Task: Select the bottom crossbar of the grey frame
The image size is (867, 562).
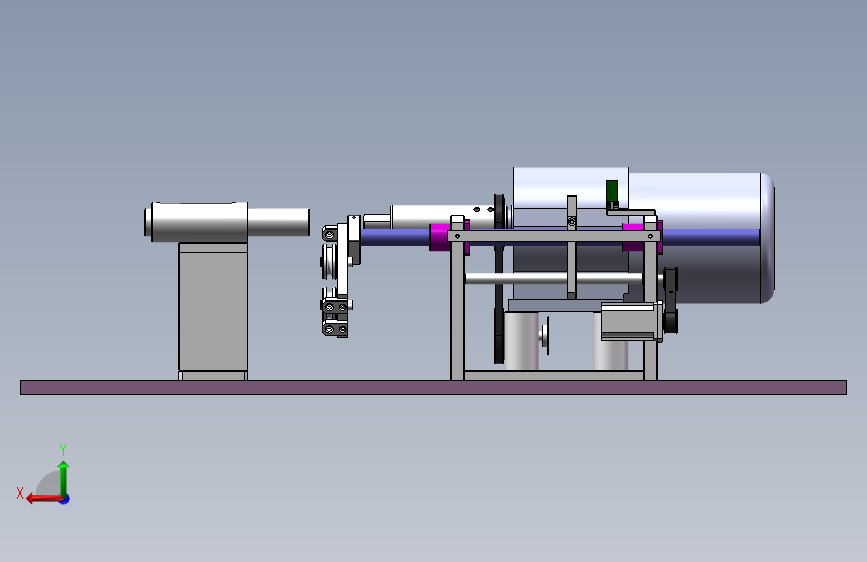Action: click(x=553, y=376)
